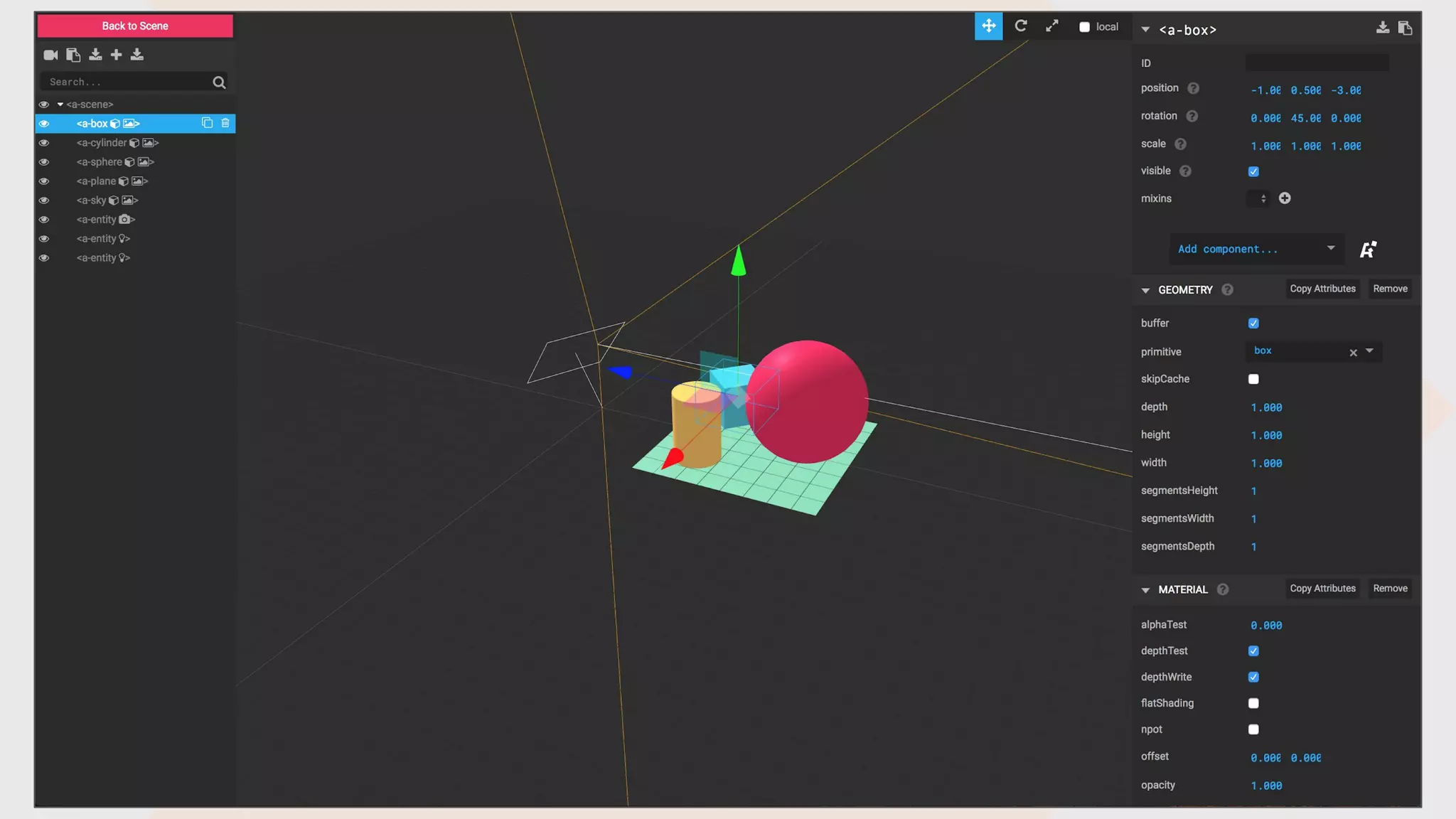This screenshot has width=1456, height=819.
Task: Add a mixin with the plus circle icon
Action: click(x=1285, y=198)
